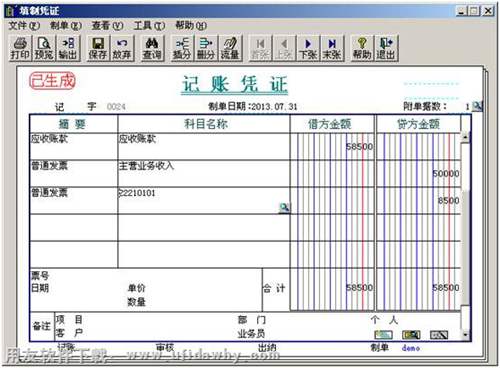Open 预览 print preview
This screenshot has height=368, width=500.
44,48
